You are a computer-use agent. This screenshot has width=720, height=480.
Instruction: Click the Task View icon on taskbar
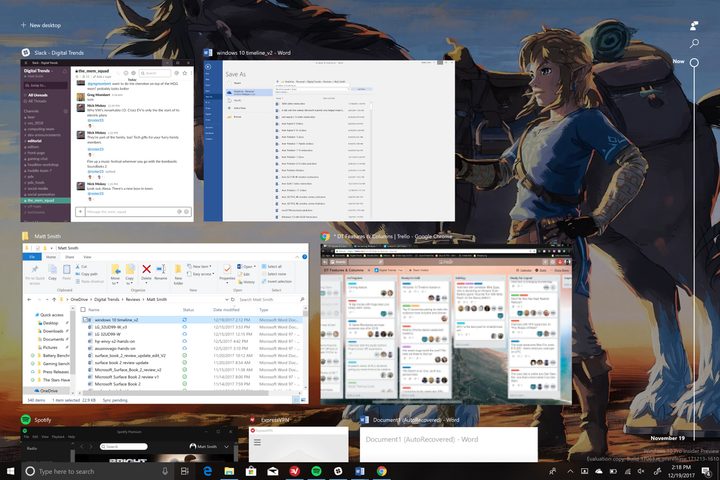click(x=185, y=471)
